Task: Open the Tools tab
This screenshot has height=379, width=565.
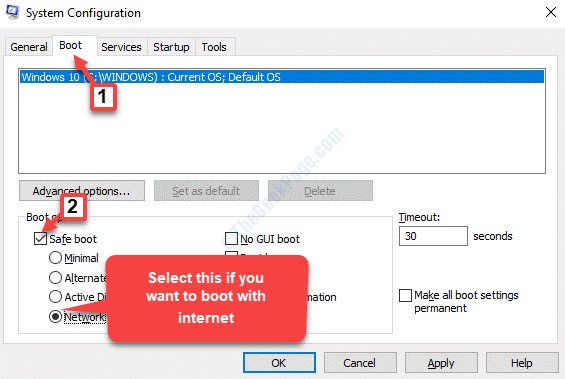Action: 214,47
